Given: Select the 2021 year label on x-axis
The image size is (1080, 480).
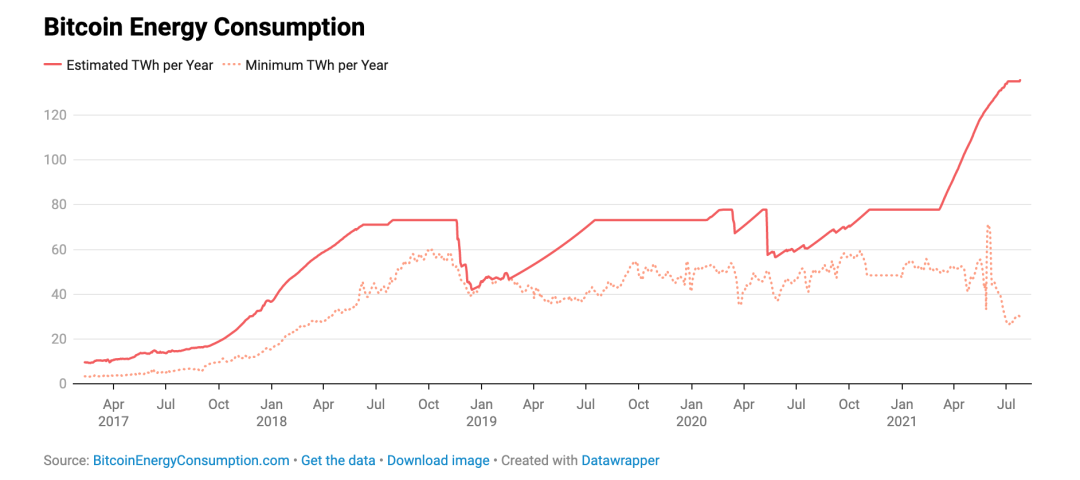Looking at the screenshot, I should click(x=901, y=421).
